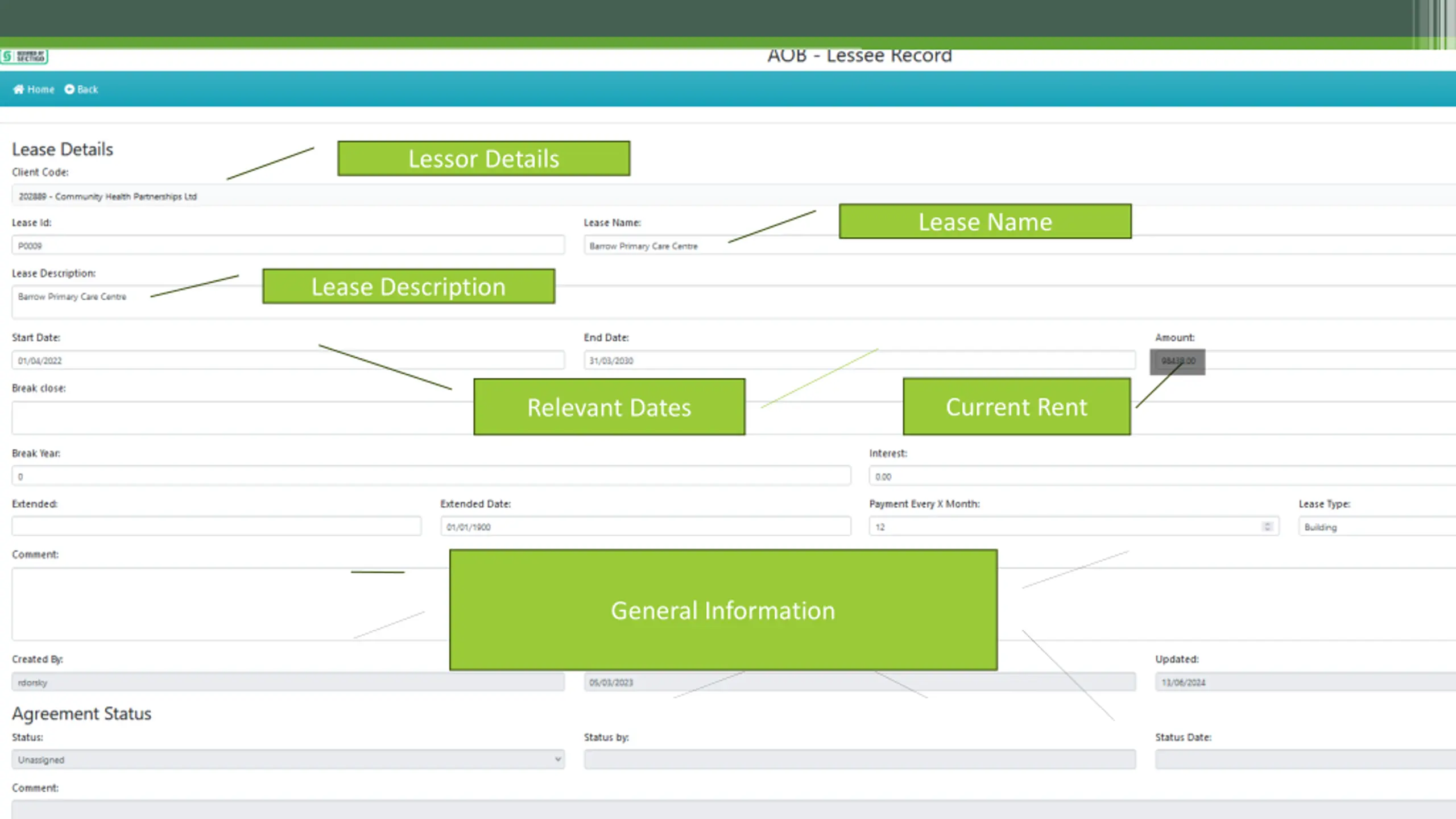
Task: Click the Agreement Status Comment box
Action: (734, 810)
